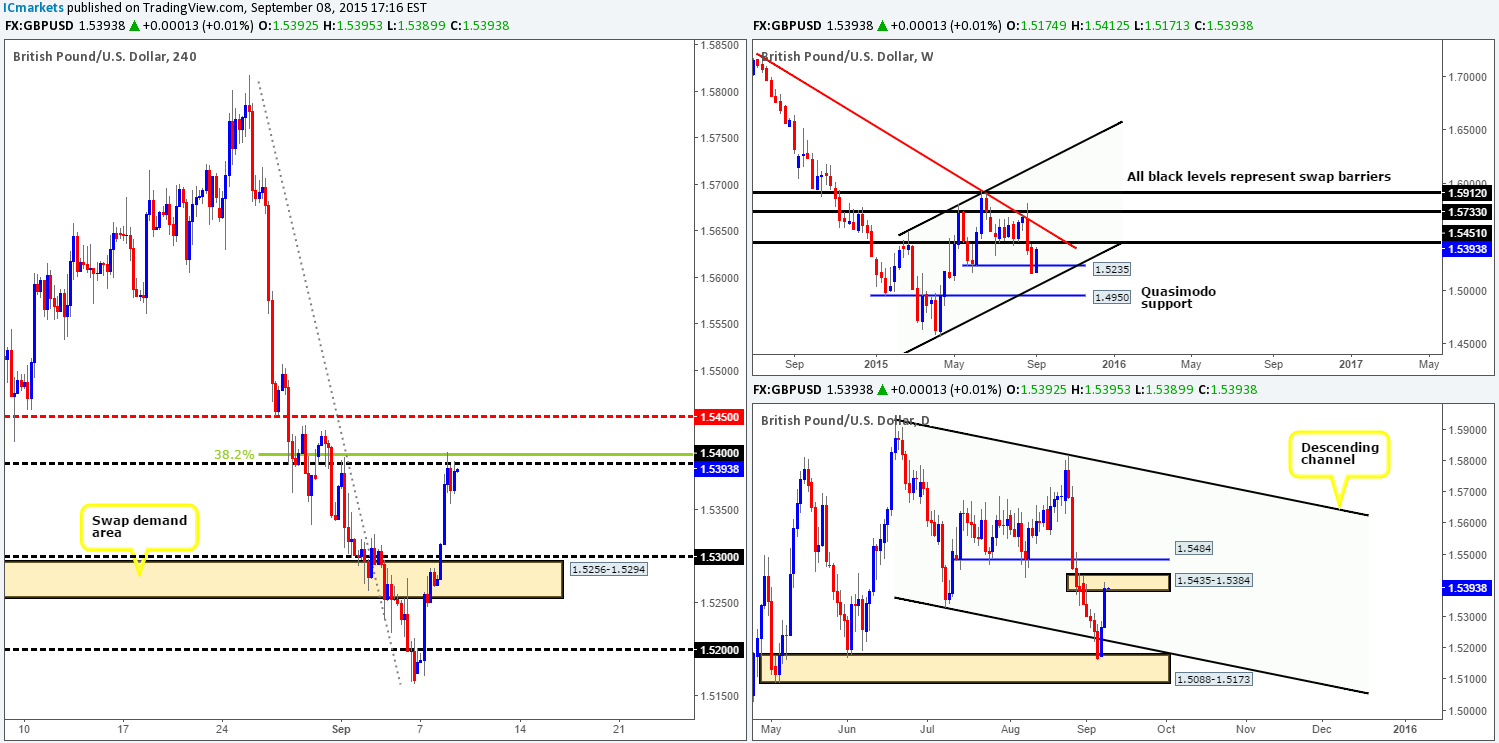Click the FX:GBPUSD symbol above the daily chart
This screenshot has width=1499, height=743.
point(787,389)
